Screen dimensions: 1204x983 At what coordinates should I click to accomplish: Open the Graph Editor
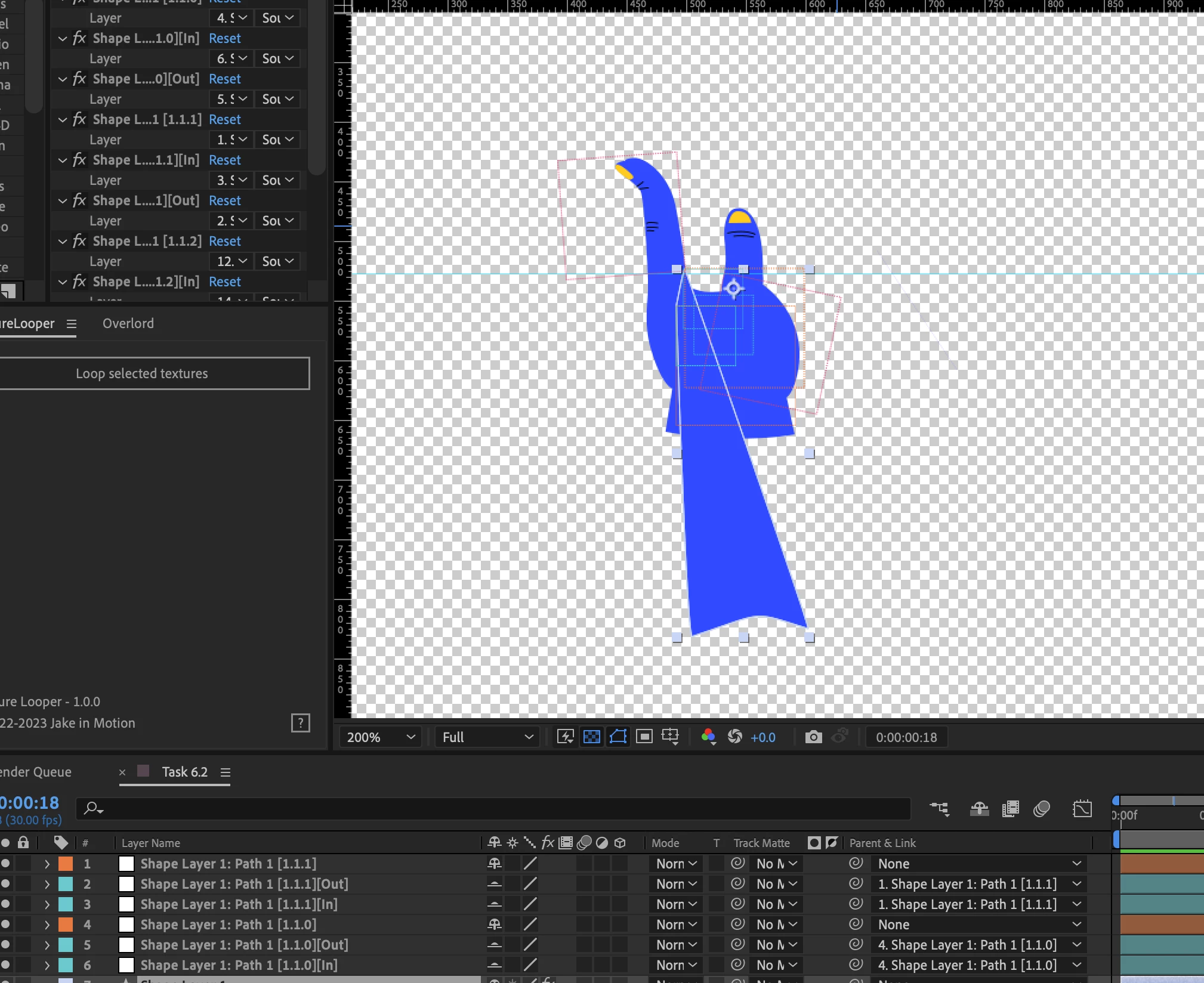coord(1082,809)
